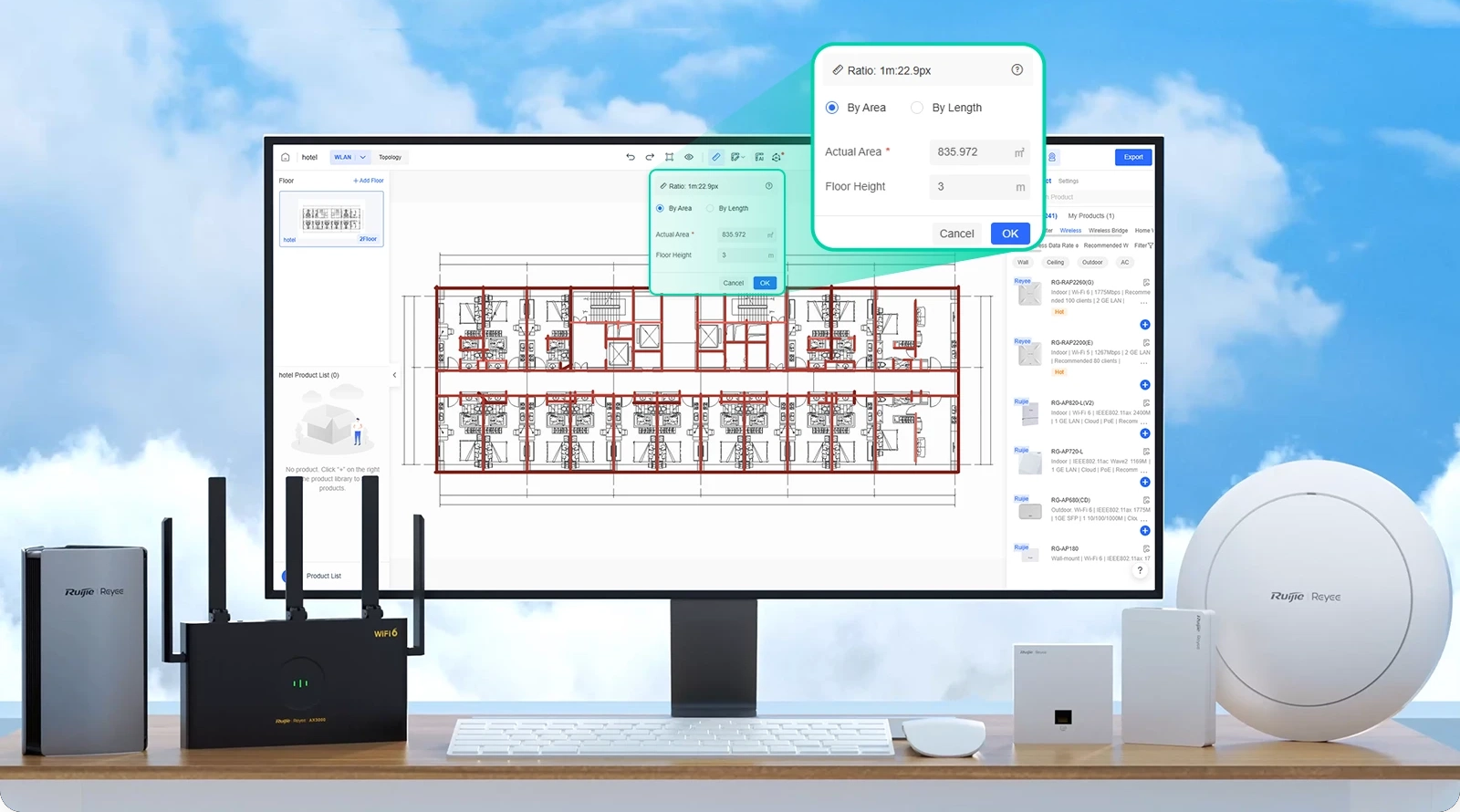The height and width of the screenshot is (812, 1460).
Task: Select the ruler scale tool in the toolbar
Action: (715, 157)
